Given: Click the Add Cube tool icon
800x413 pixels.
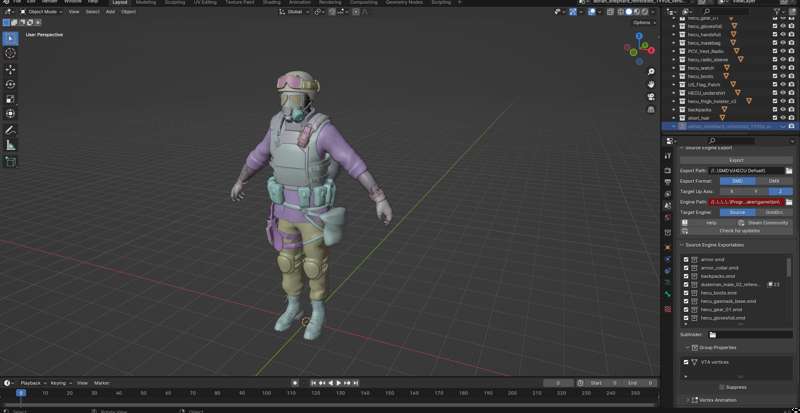Looking at the screenshot, I should (11, 161).
